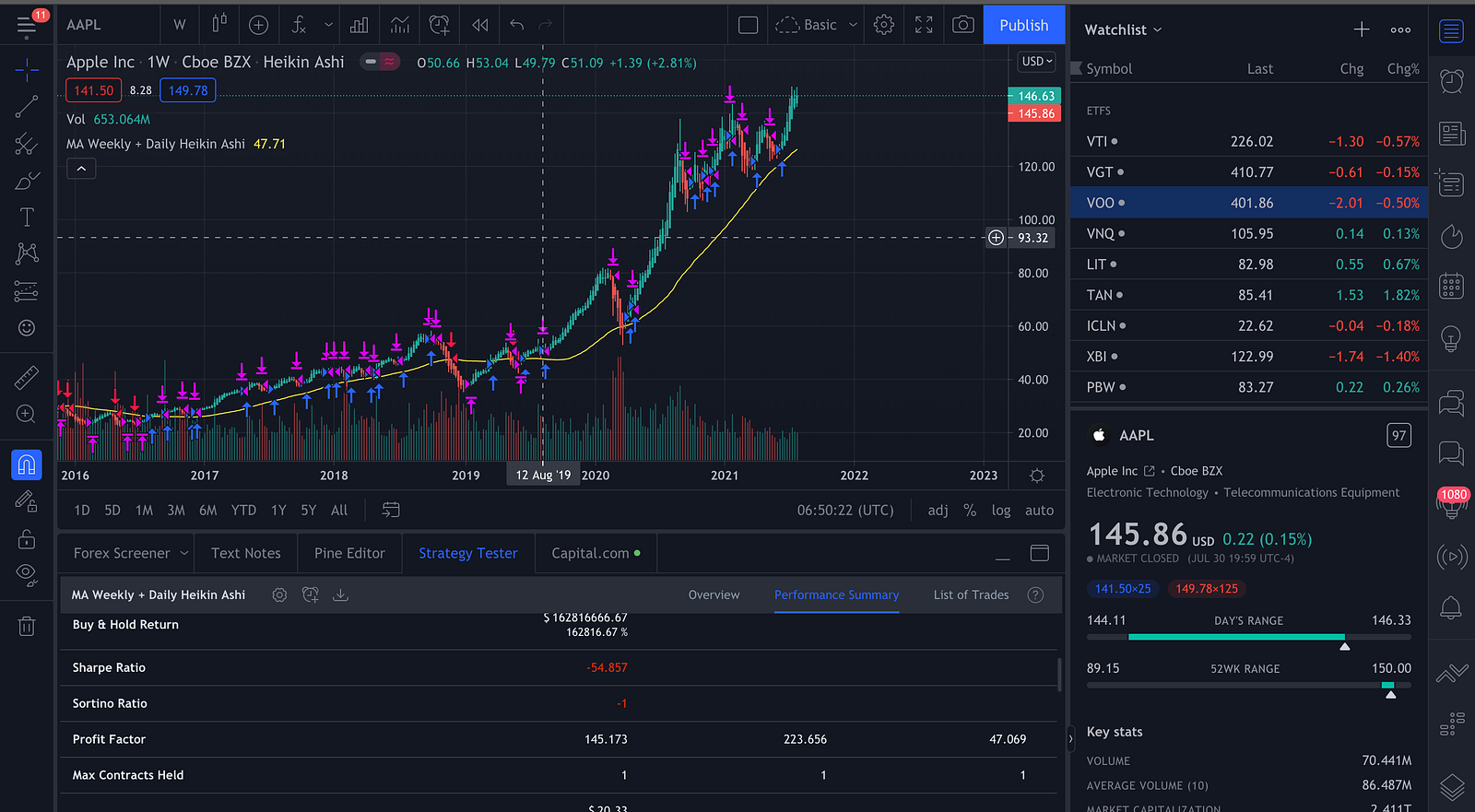Collapse the chart legend with the chevron button
This screenshot has height=812, width=1475.
coord(81,169)
